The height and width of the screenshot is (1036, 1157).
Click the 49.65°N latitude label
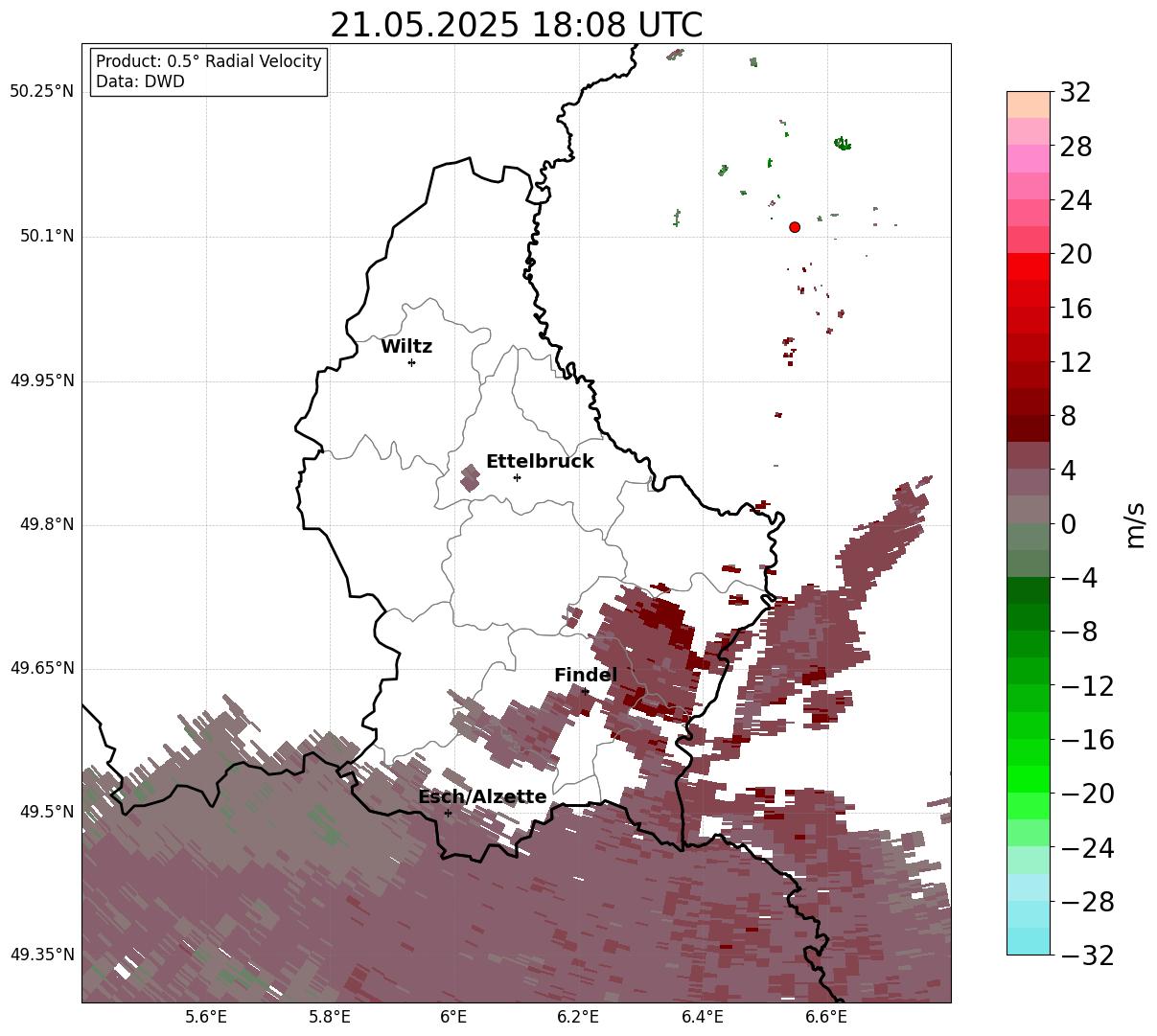pyautogui.click(x=41, y=668)
